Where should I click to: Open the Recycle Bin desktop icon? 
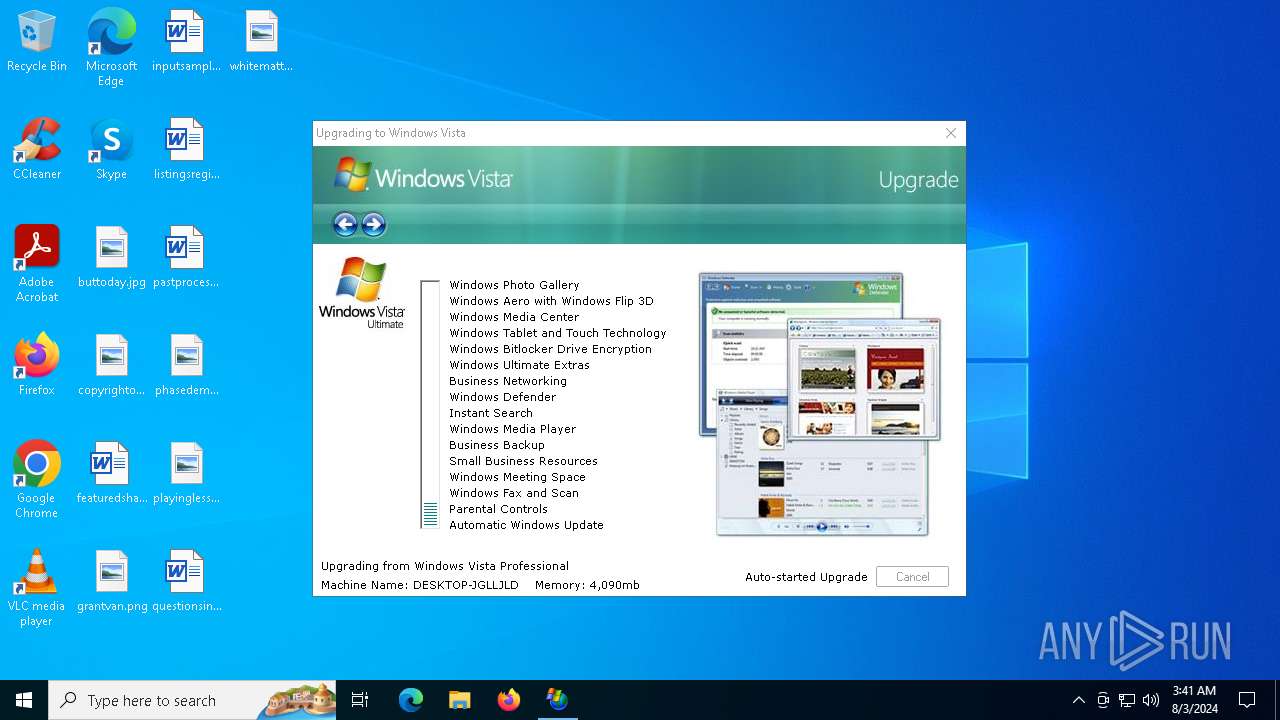[x=37, y=42]
